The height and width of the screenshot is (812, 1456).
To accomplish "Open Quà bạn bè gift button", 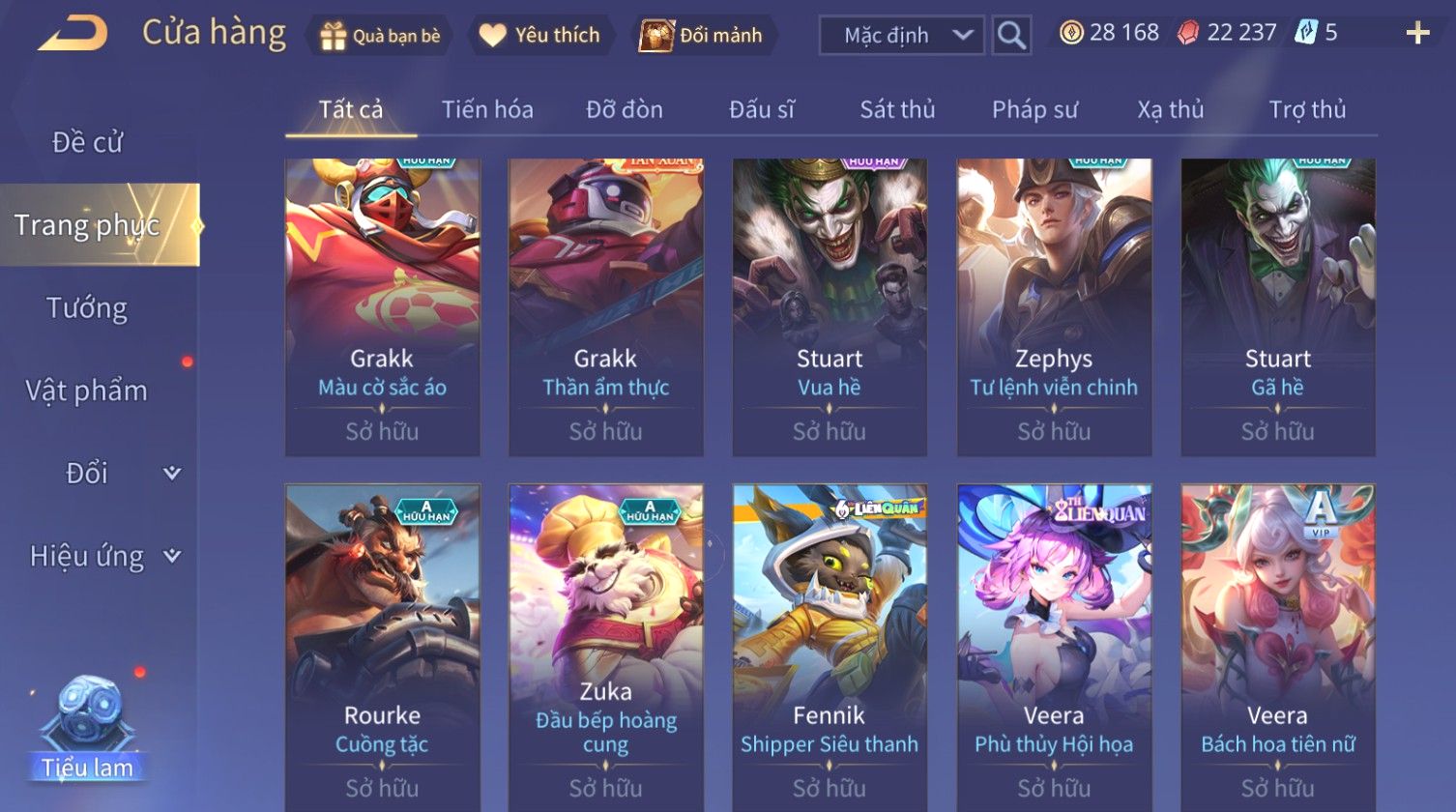I will [380, 36].
